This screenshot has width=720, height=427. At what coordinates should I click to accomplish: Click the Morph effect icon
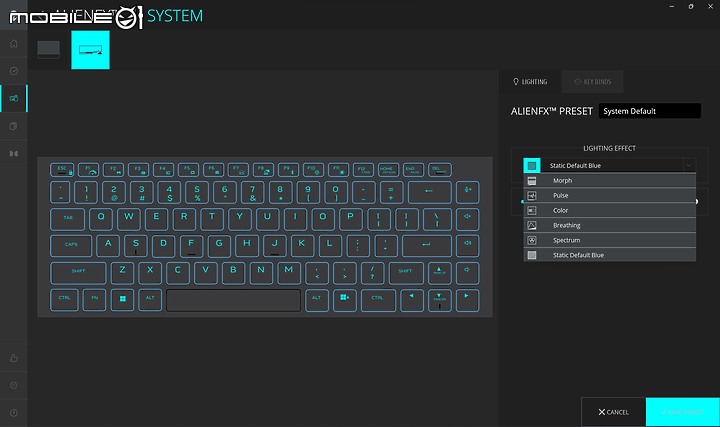(532, 180)
